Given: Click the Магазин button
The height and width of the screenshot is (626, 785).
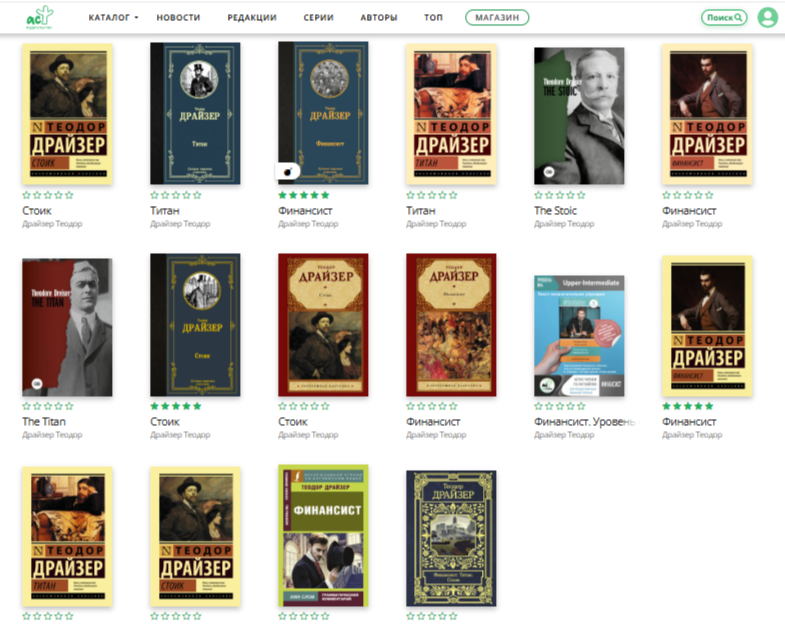Looking at the screenshot, I should (497, 18).
